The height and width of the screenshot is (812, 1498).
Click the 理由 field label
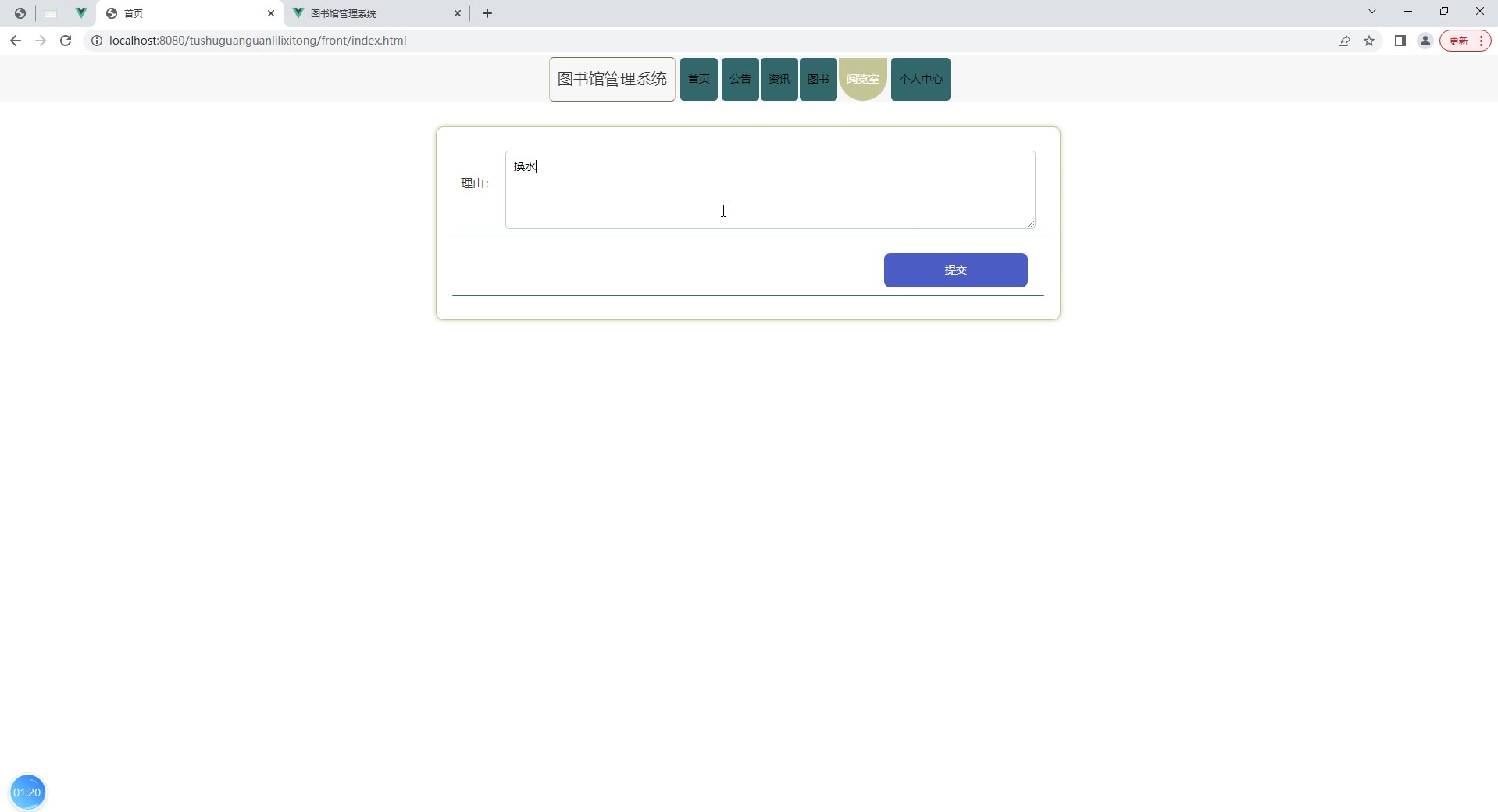click(475, 183)
